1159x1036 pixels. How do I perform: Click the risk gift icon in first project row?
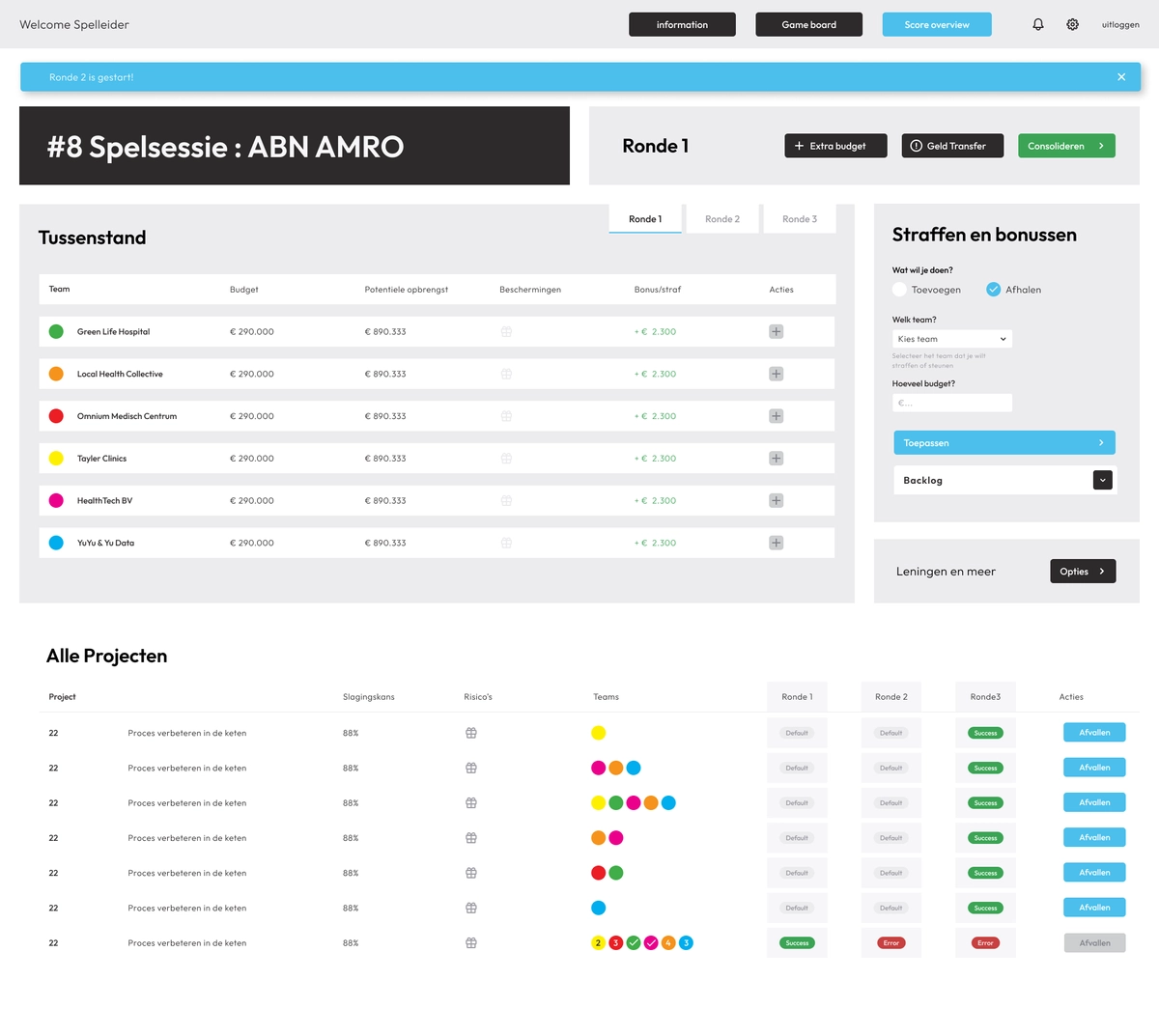pyautogui.click(x=471, y=733)
